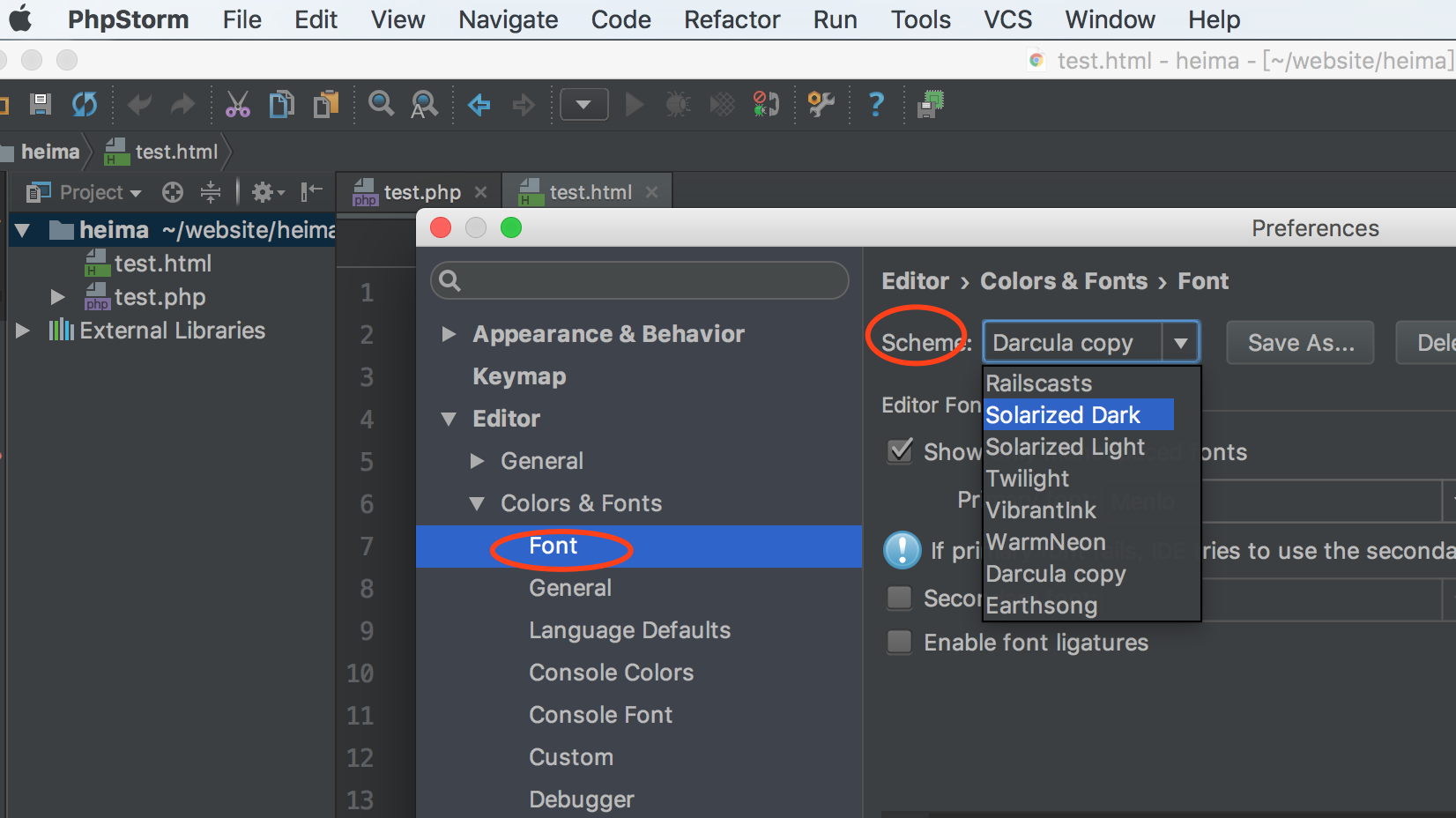Click the Run with Coverage icon

(x=722, y=105)
